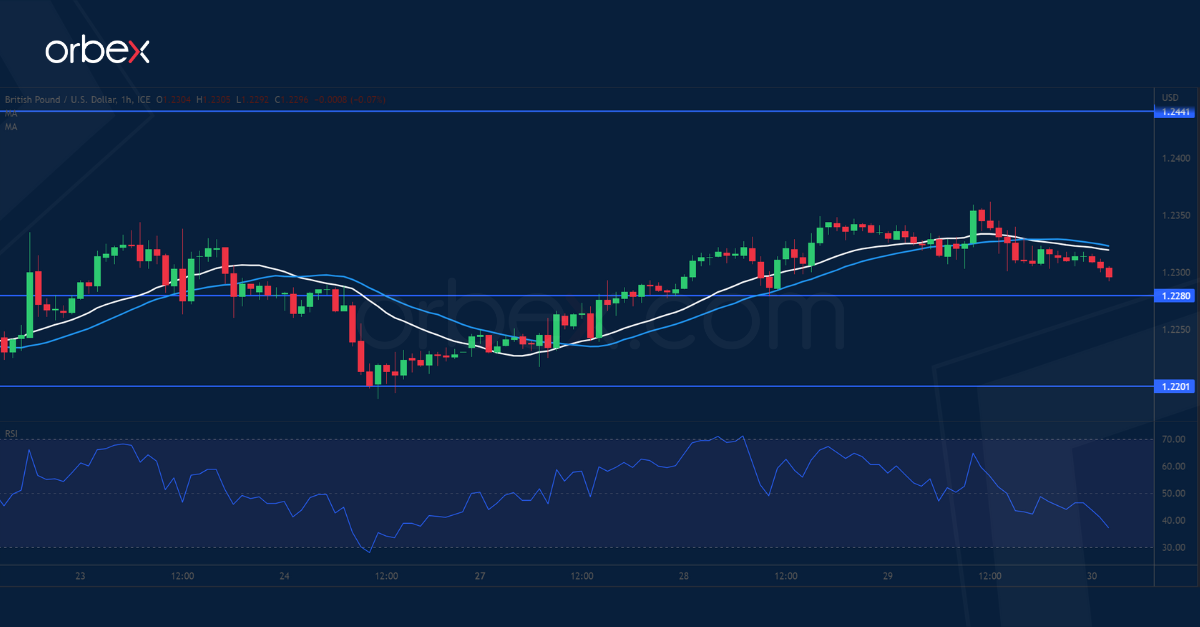Click the 30.00 RSI scale value

[x=1174, y=548]
